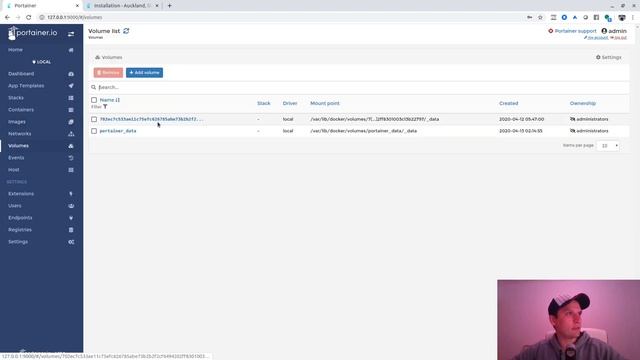Open the Home sidebar entry

point(16,50)
